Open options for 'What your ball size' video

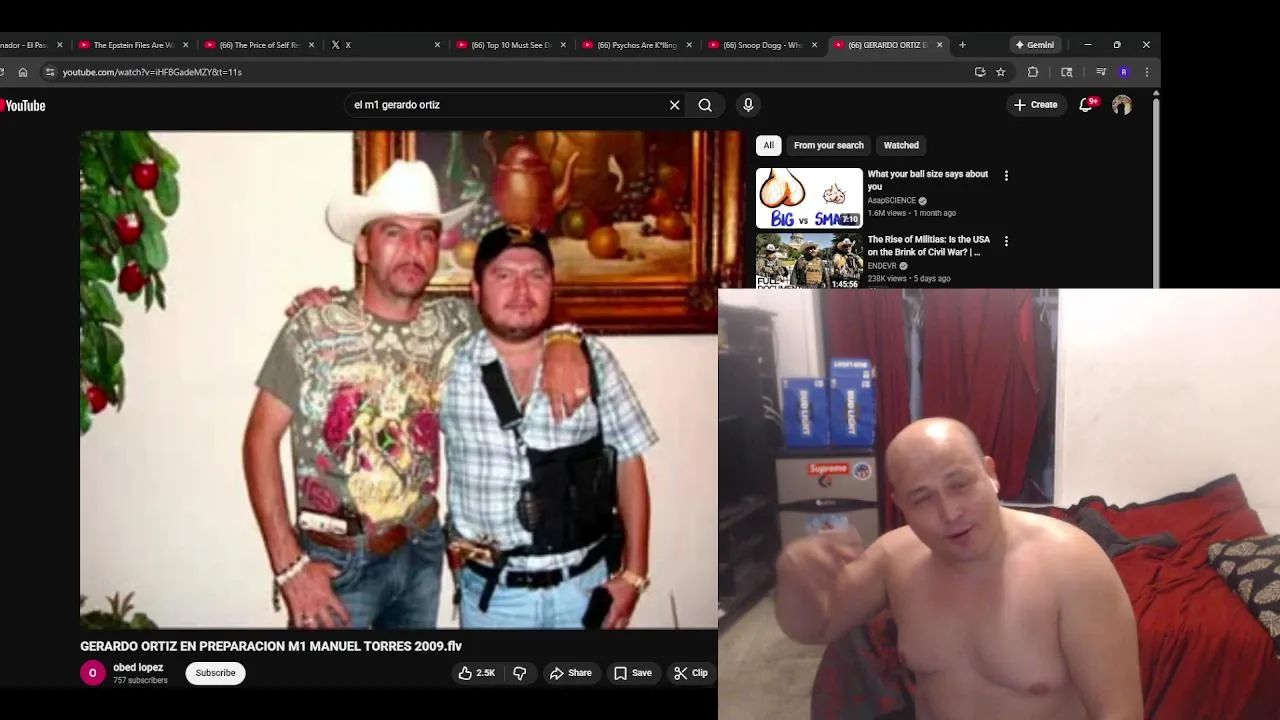point(1006,175)
